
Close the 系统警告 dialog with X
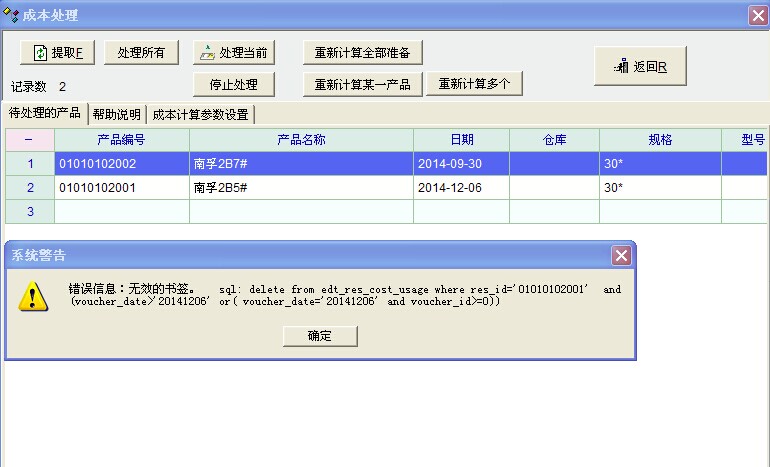(622, 256)
